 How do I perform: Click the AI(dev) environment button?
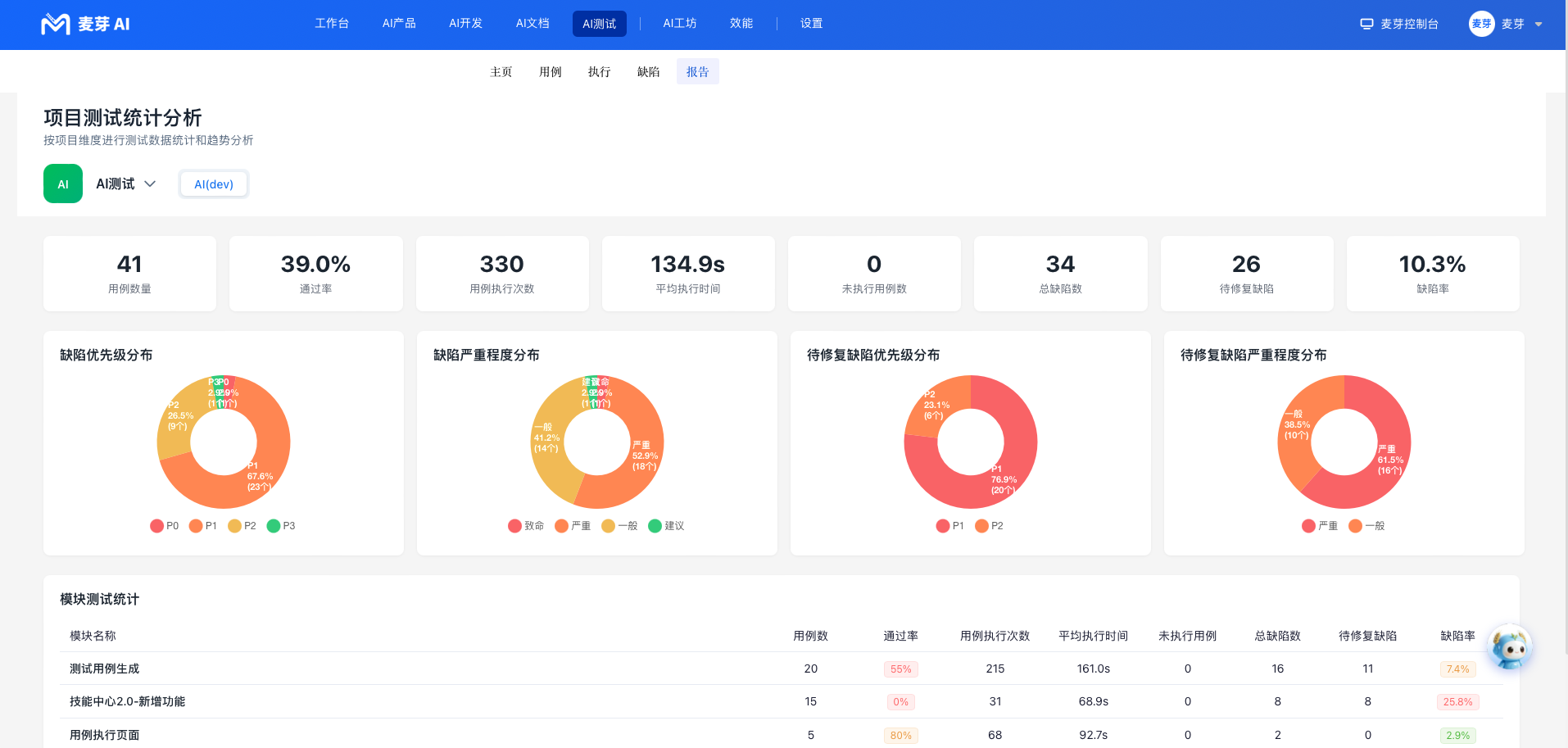[x=214, y=184]
